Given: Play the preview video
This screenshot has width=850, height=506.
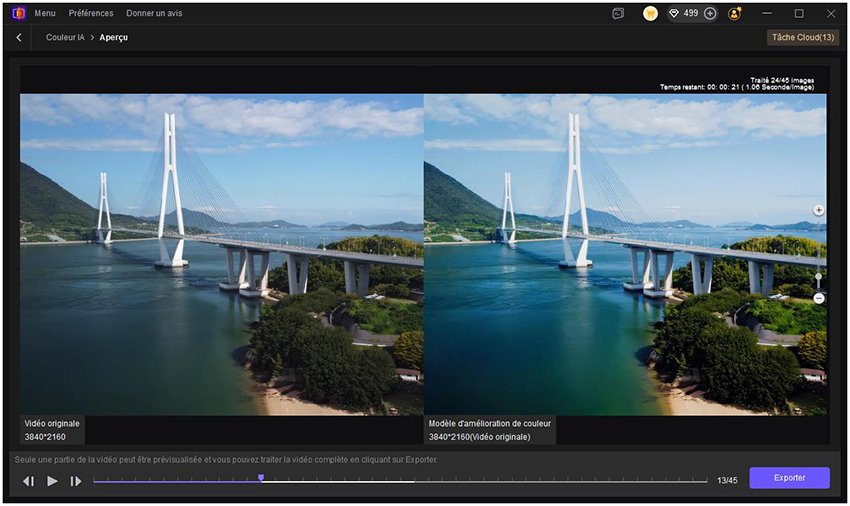Looking at the screenshot, I should coord(53,481).
